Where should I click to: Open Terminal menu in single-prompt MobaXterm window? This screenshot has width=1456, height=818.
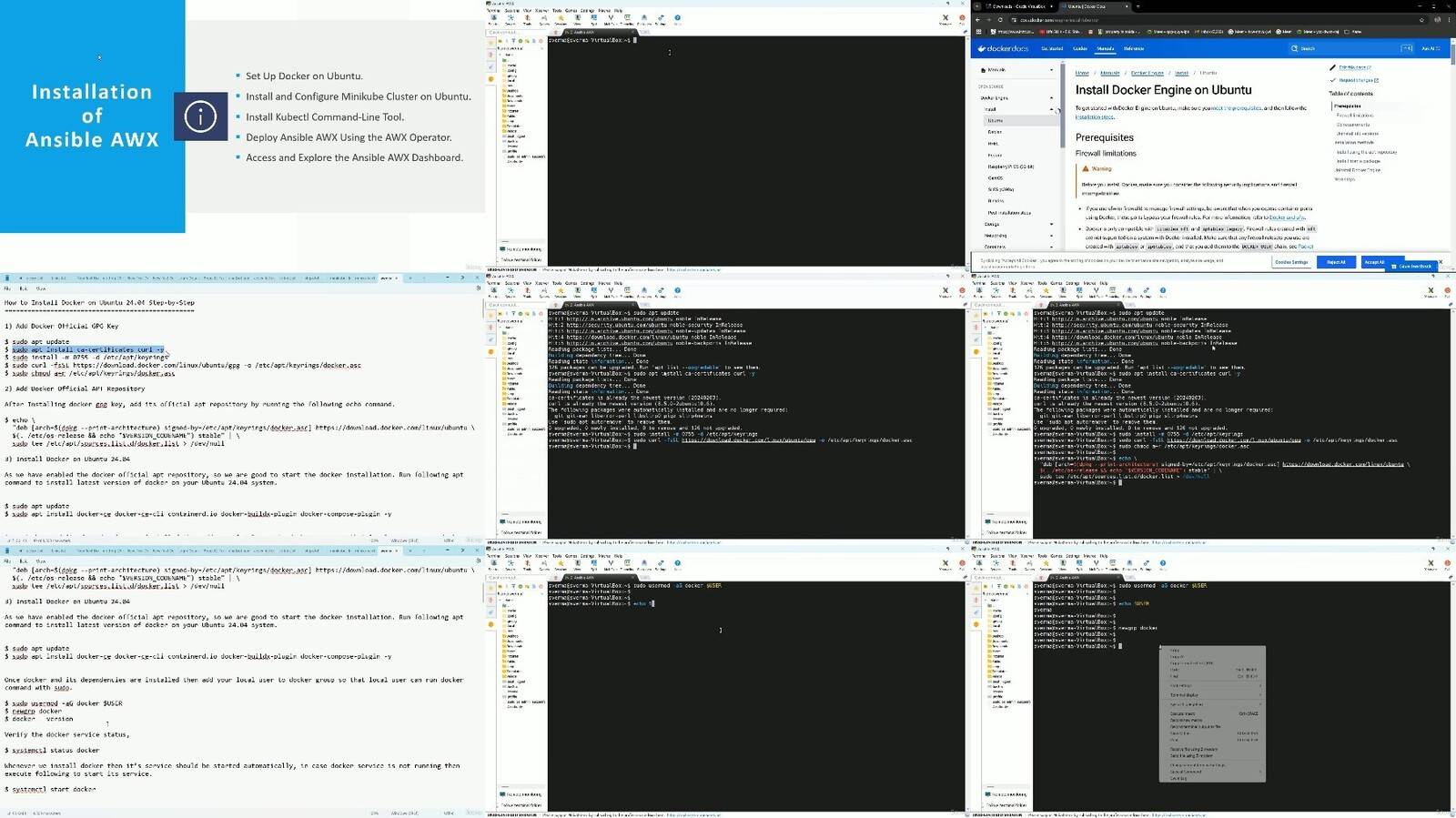[494, 11]
